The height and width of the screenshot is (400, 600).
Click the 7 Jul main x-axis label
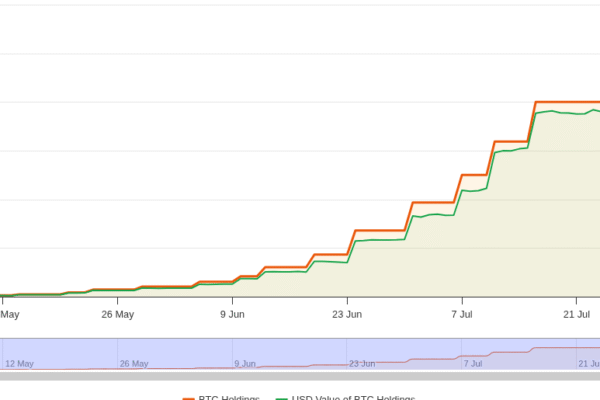(461, 314)
